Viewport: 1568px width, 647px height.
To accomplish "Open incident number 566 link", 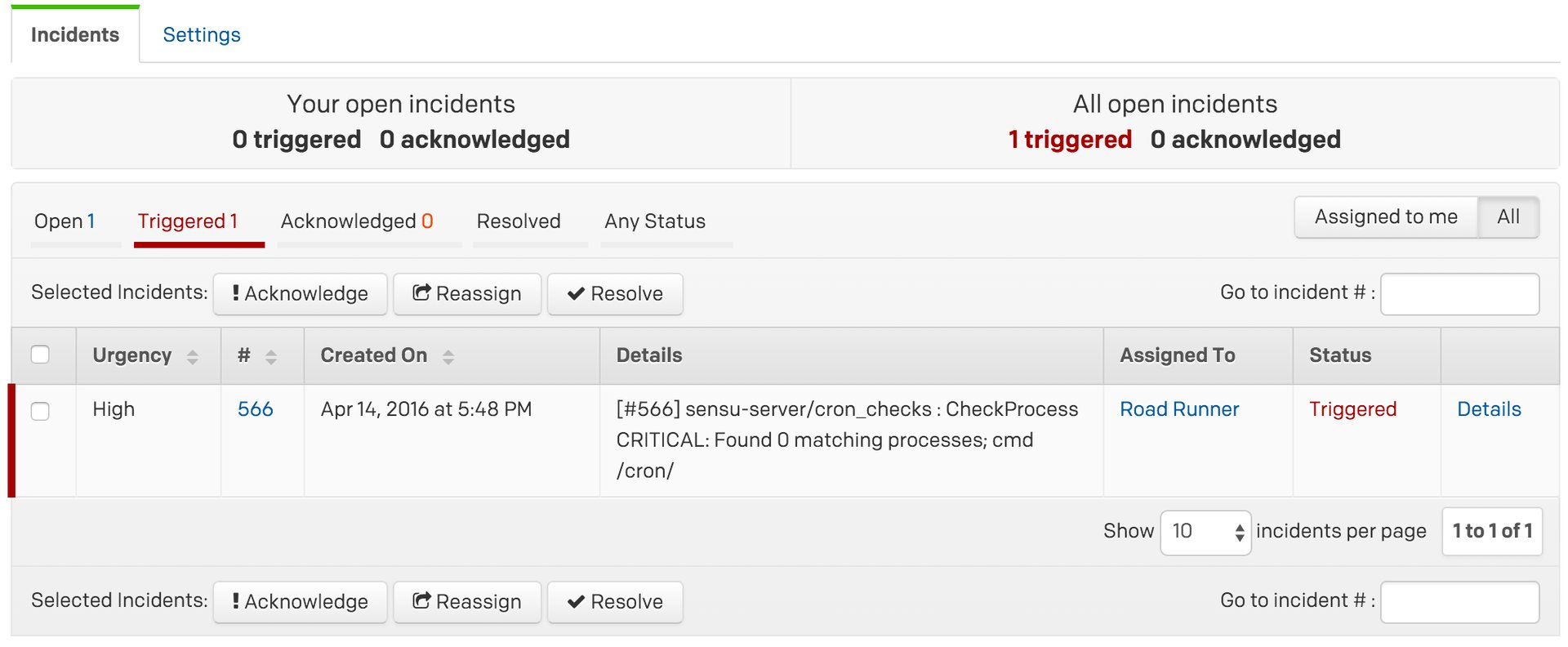I will 256,409.
